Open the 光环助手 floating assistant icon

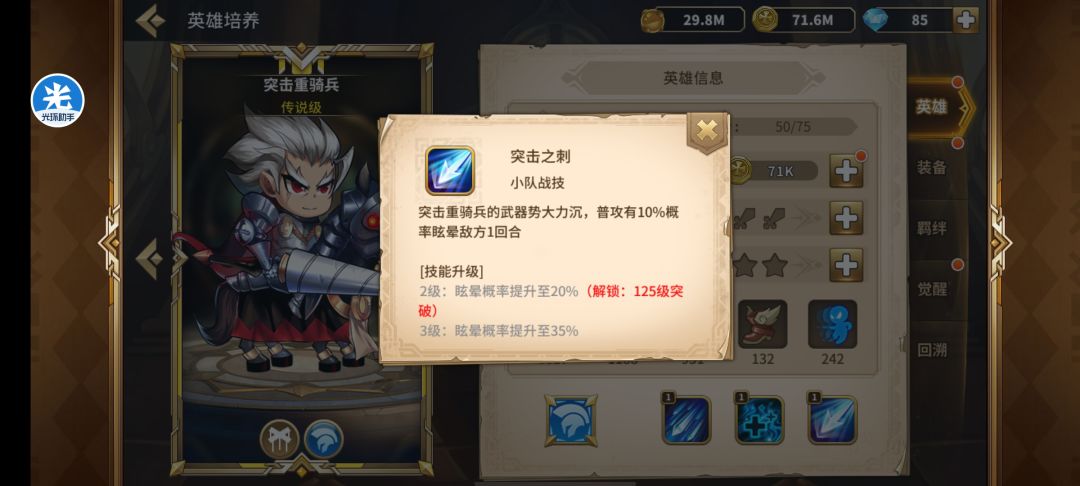[58, 101]
